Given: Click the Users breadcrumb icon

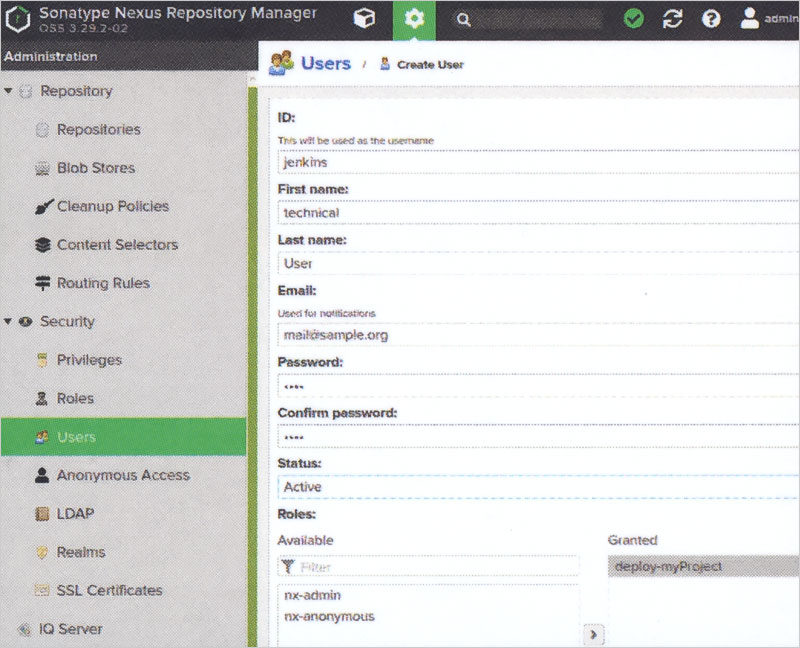Looking at the screenshot, I should [x=281, y=63].
